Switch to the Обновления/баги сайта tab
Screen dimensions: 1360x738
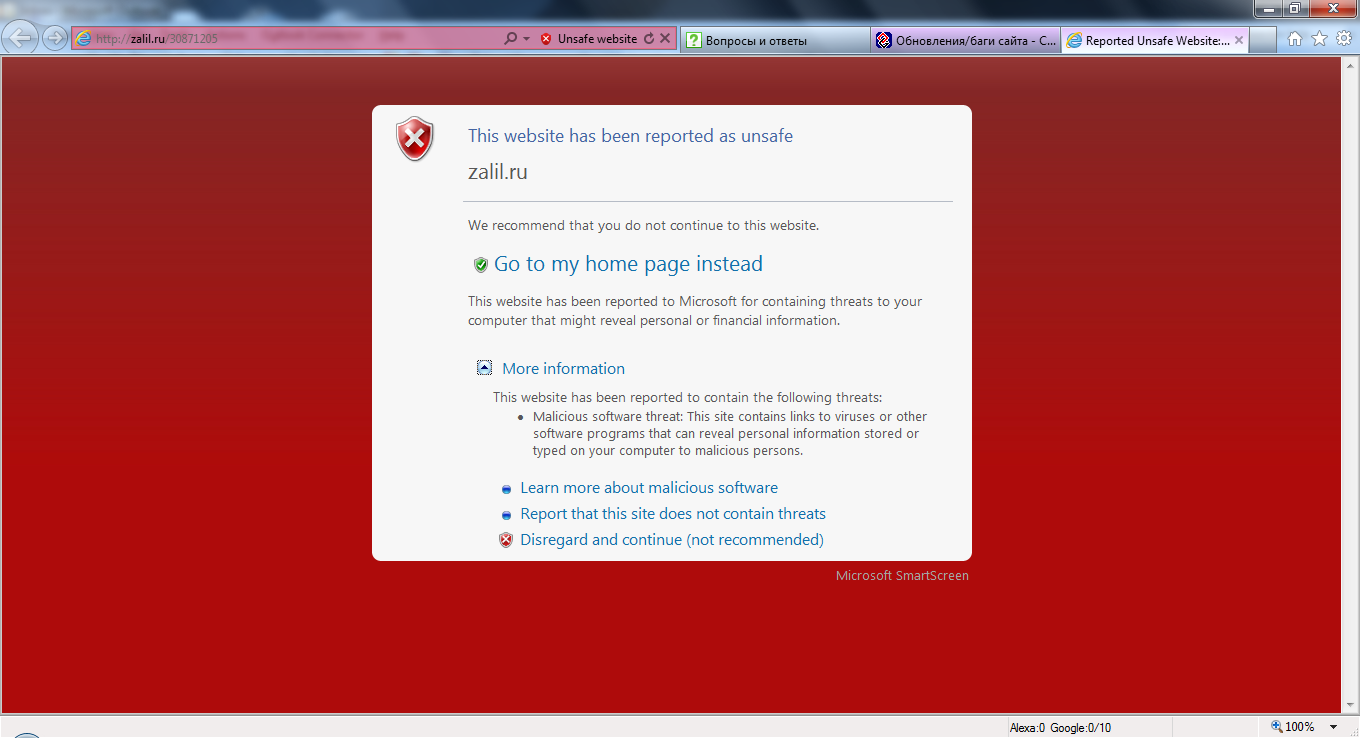pos(966,41)
